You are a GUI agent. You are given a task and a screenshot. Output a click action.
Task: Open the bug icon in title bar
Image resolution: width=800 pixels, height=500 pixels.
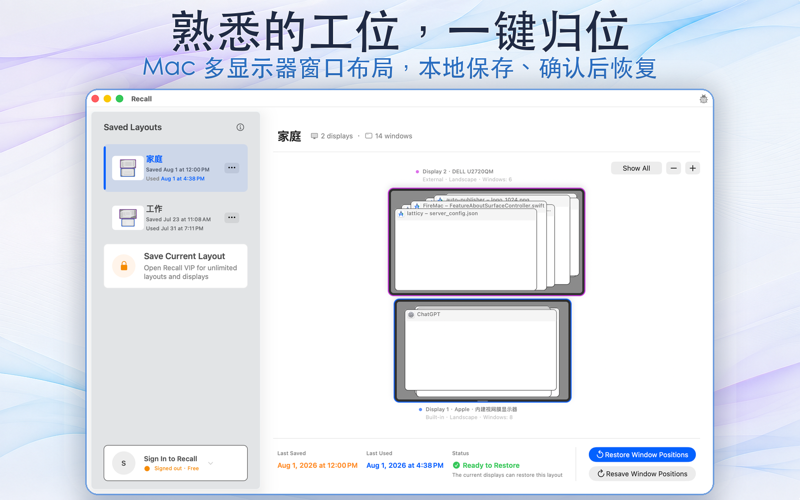coord(703,99)
